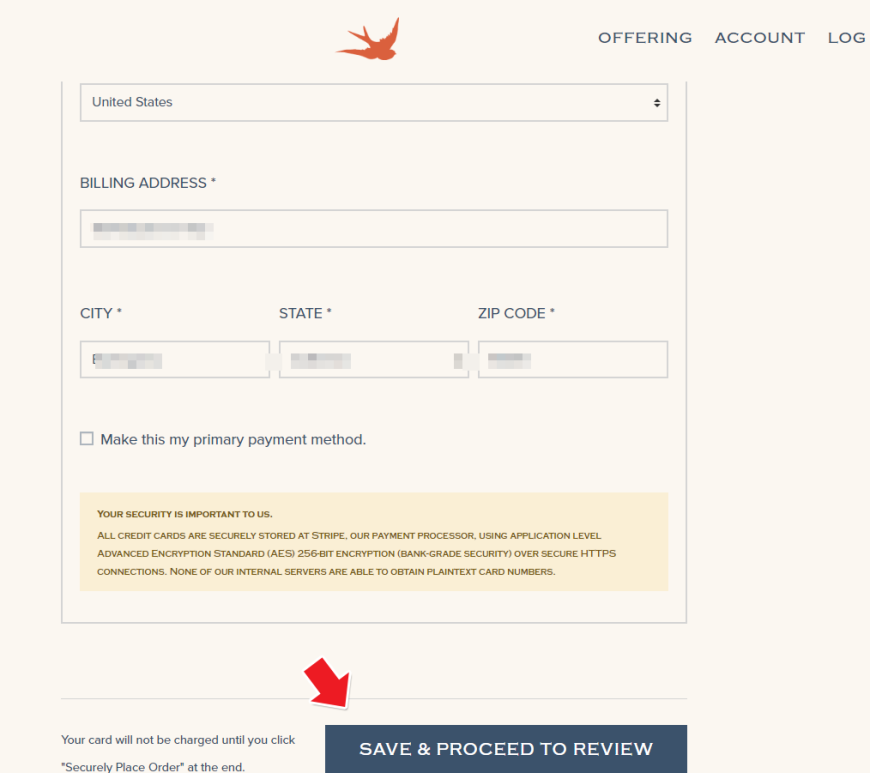The height and width of the screenshot is (773, 870).
Task: Click the Billing Address label
Action: click(148, 183)
